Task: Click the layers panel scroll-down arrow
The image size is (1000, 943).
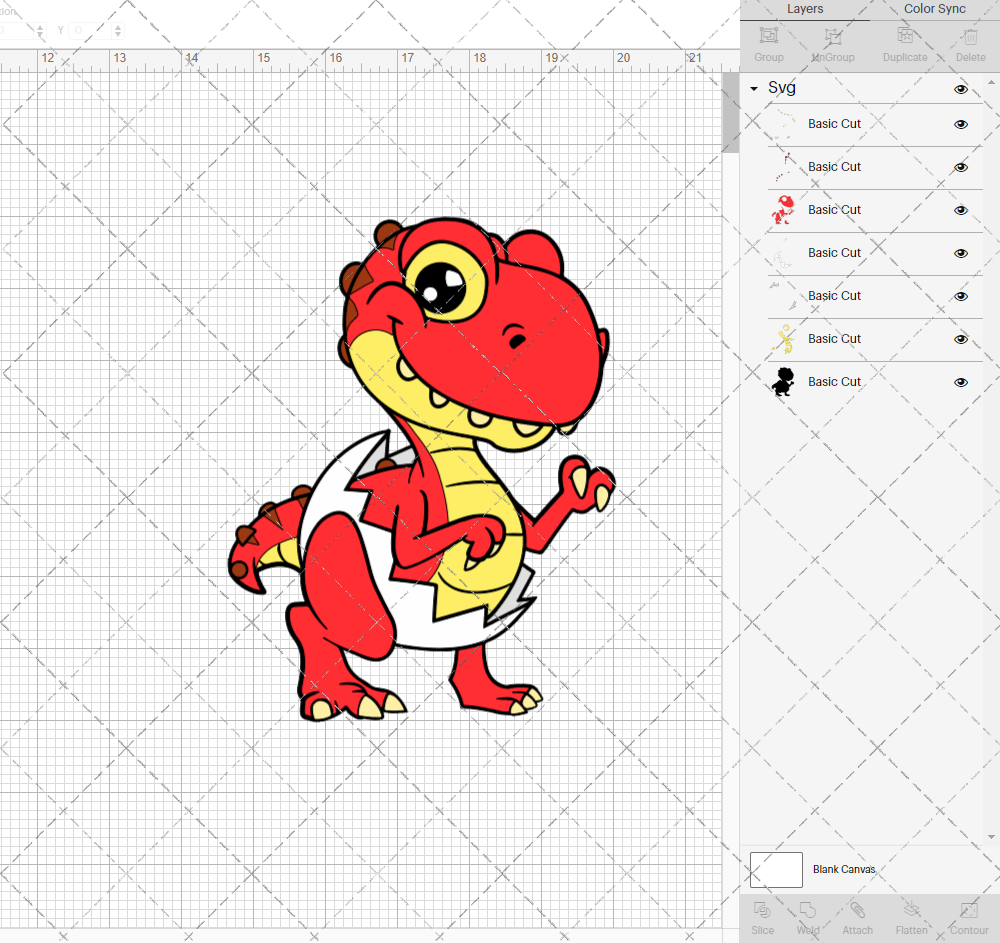Action: point(990,837)
